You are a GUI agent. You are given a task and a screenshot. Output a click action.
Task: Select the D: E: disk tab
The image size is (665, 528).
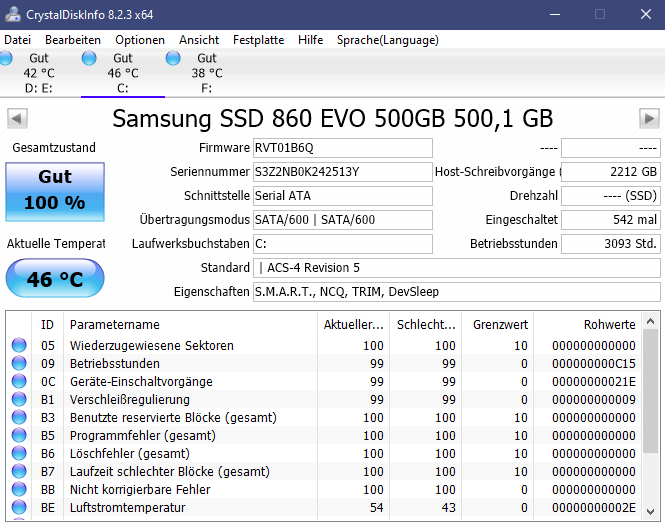(39, 73)
